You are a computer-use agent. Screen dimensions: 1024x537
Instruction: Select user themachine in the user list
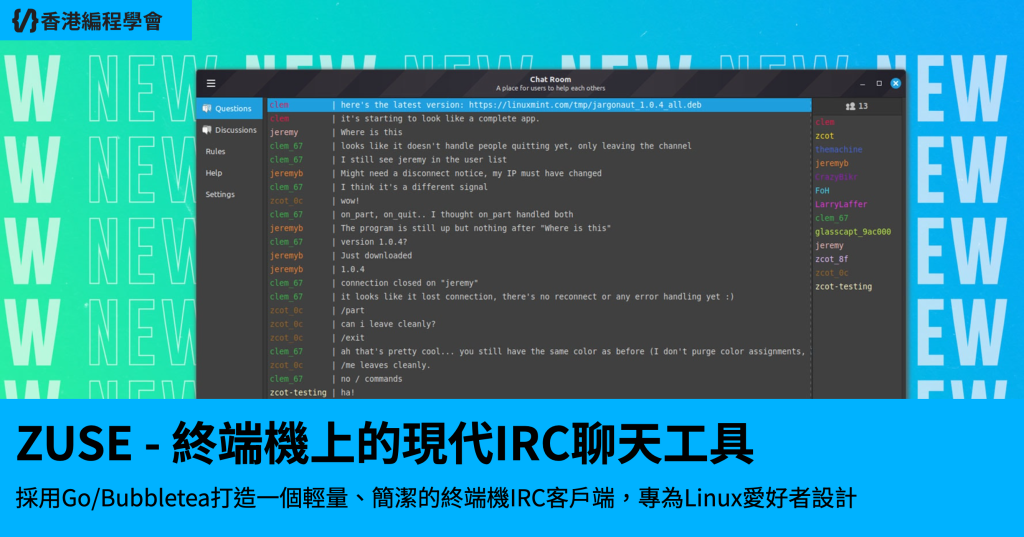point(839,150)
